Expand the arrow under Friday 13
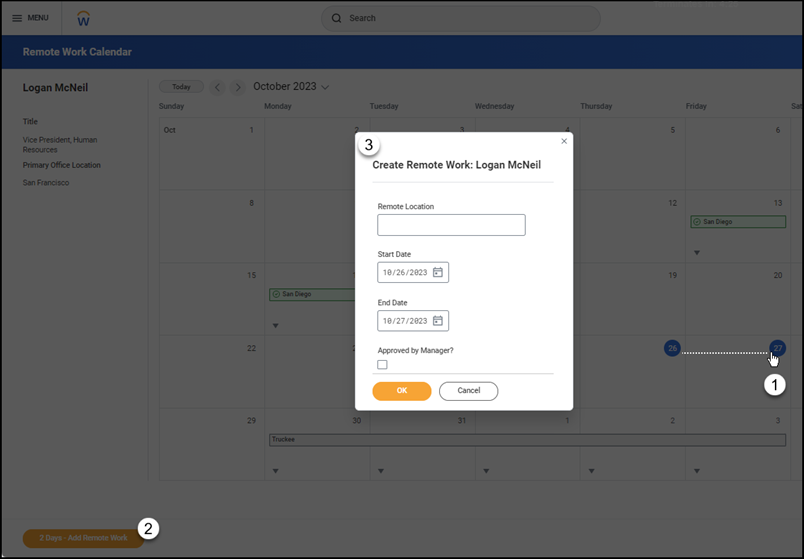The image size is (804, 559). pyautogui.click(x=697, y=253)
